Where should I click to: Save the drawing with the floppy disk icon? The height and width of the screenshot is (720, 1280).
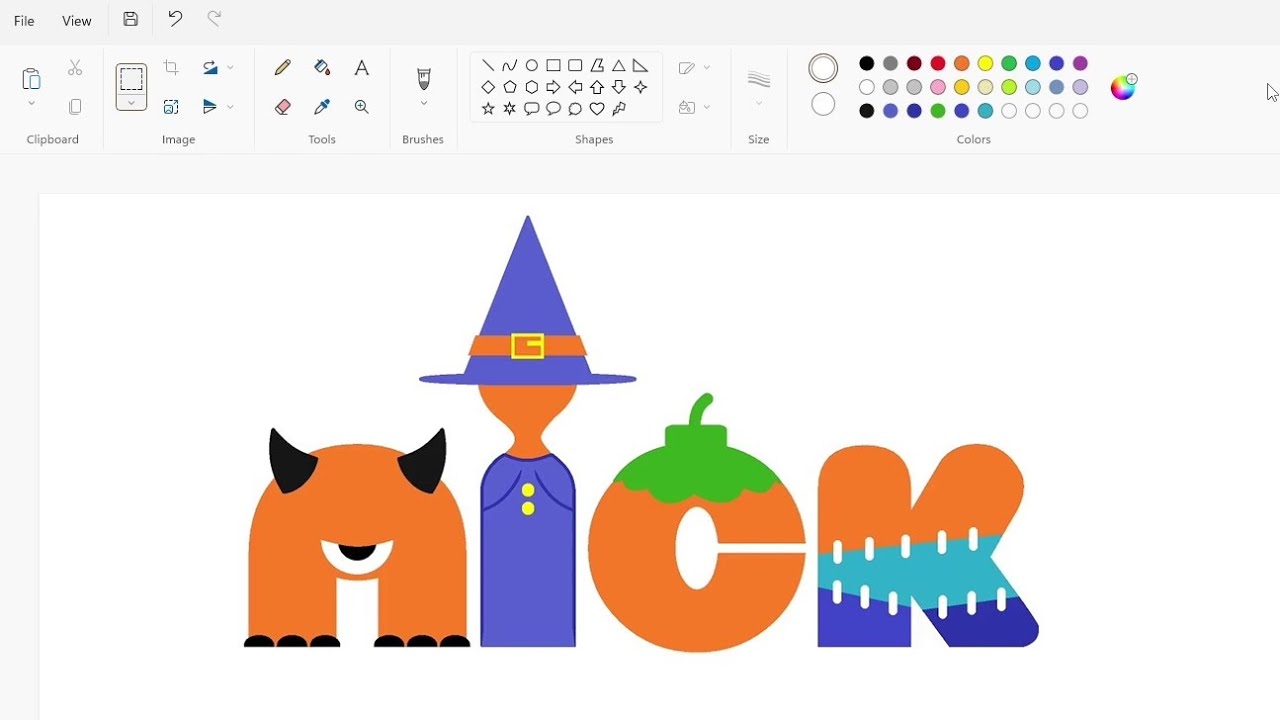point(130,19)
